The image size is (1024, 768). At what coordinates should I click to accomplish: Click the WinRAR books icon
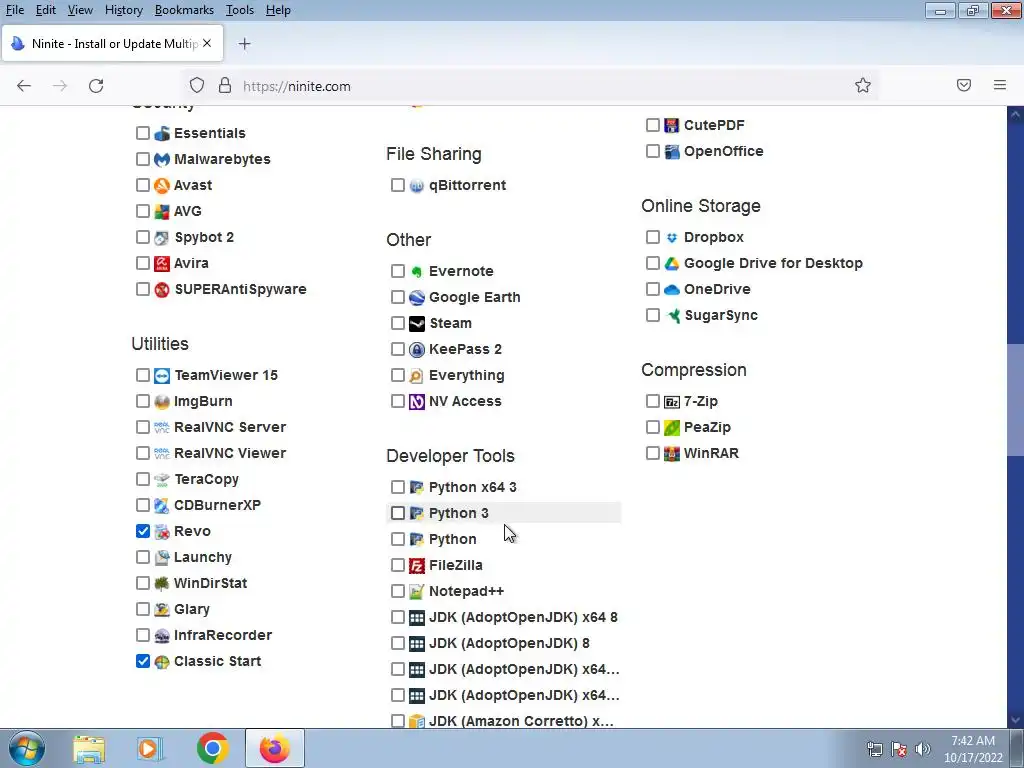coord(671,453)
